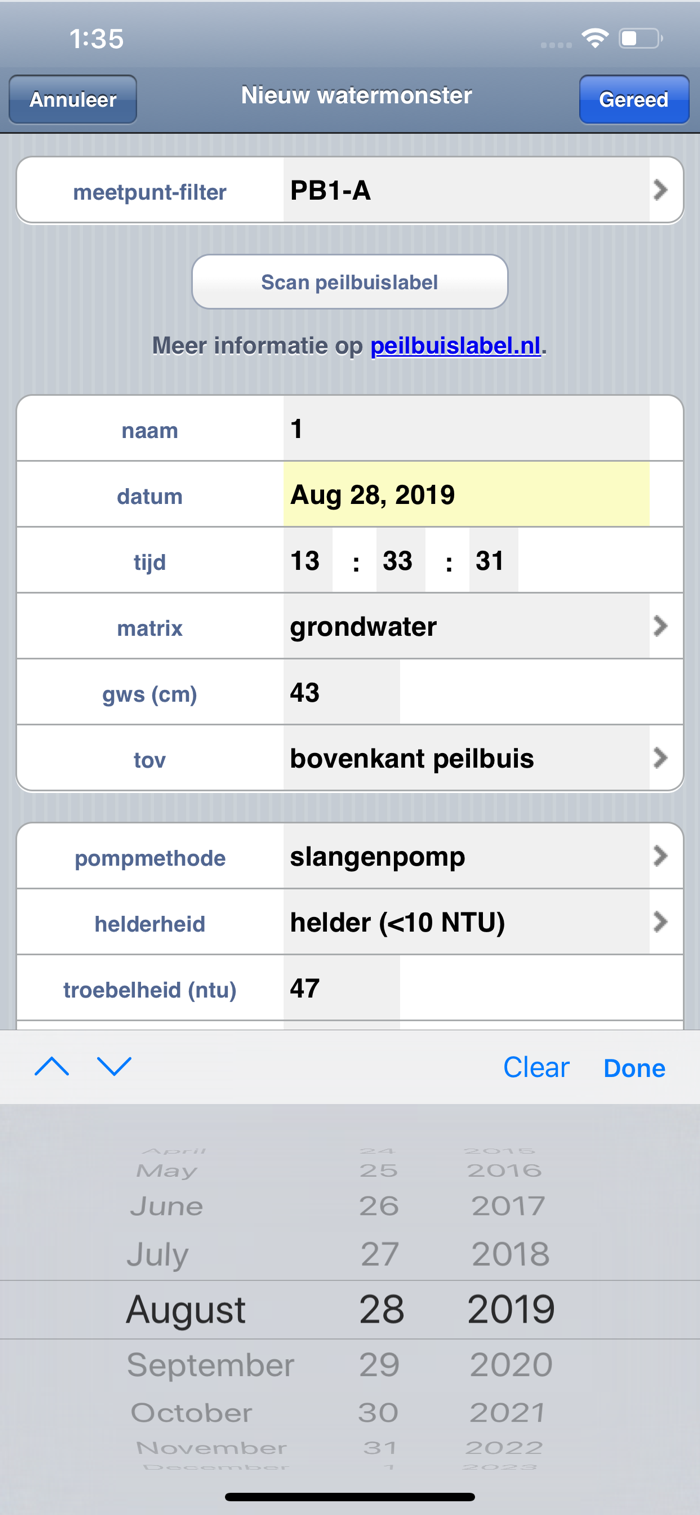
Task: Tap Scan peilbuislabel button
Action: (350, 282)
